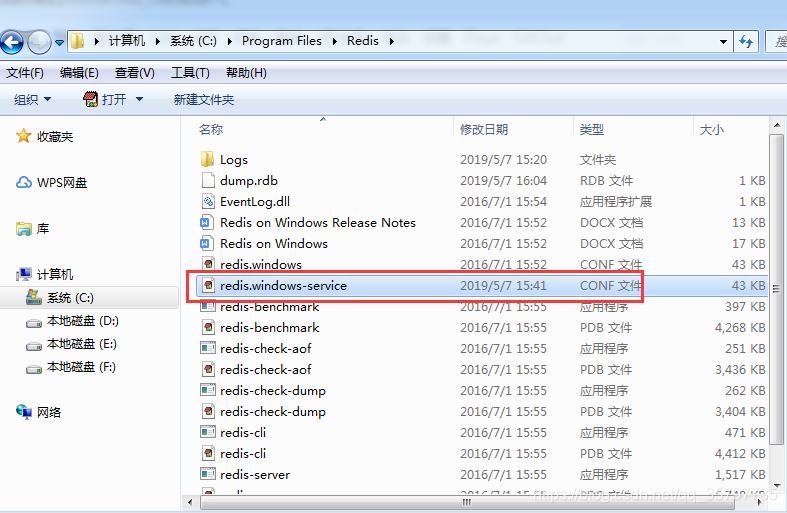This screenshot has height=513, width=787.
Task: Navigate to 计算机 in address bar
Action: click(x=126, y=41)
